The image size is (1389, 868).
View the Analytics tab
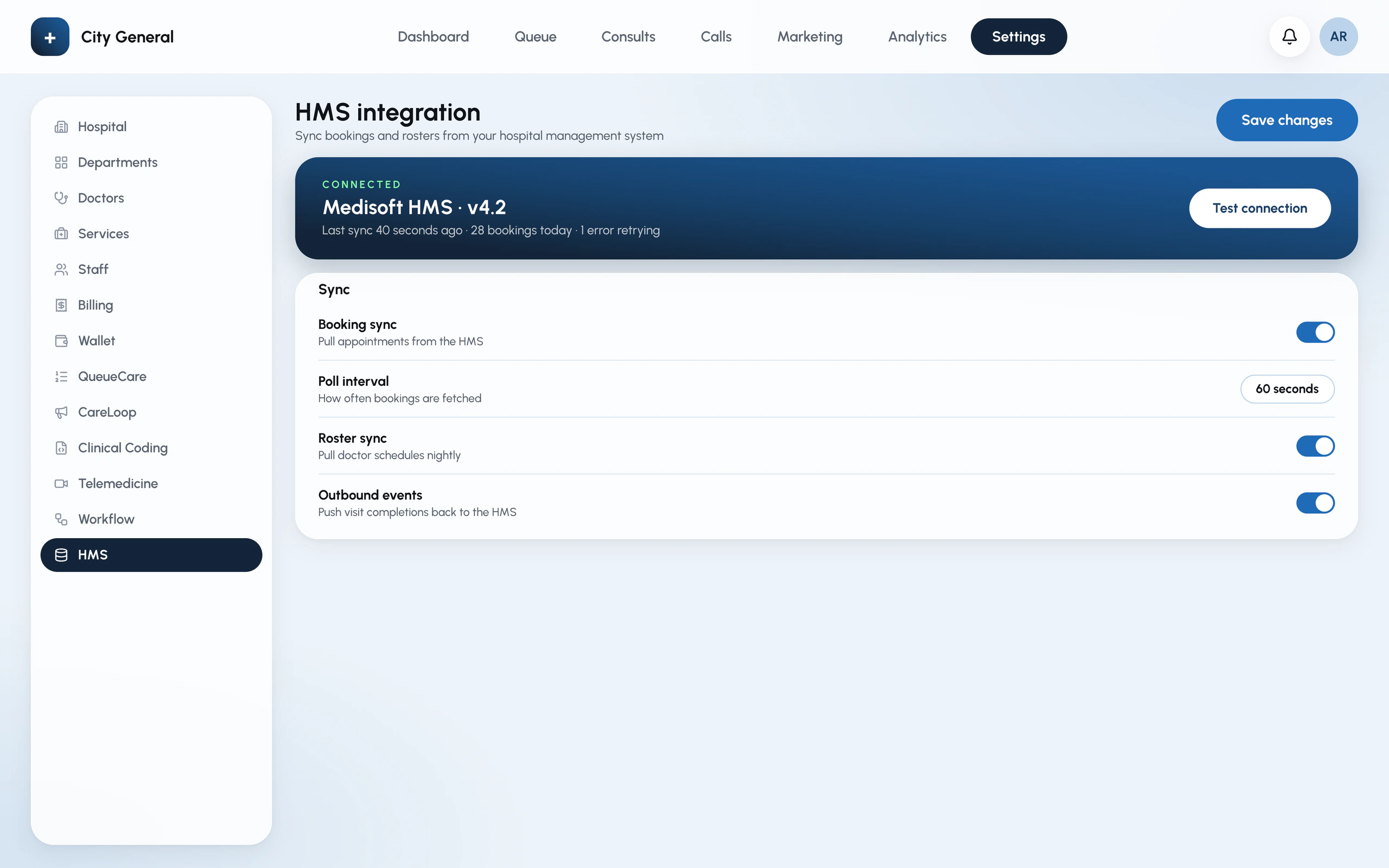point(917,37)
